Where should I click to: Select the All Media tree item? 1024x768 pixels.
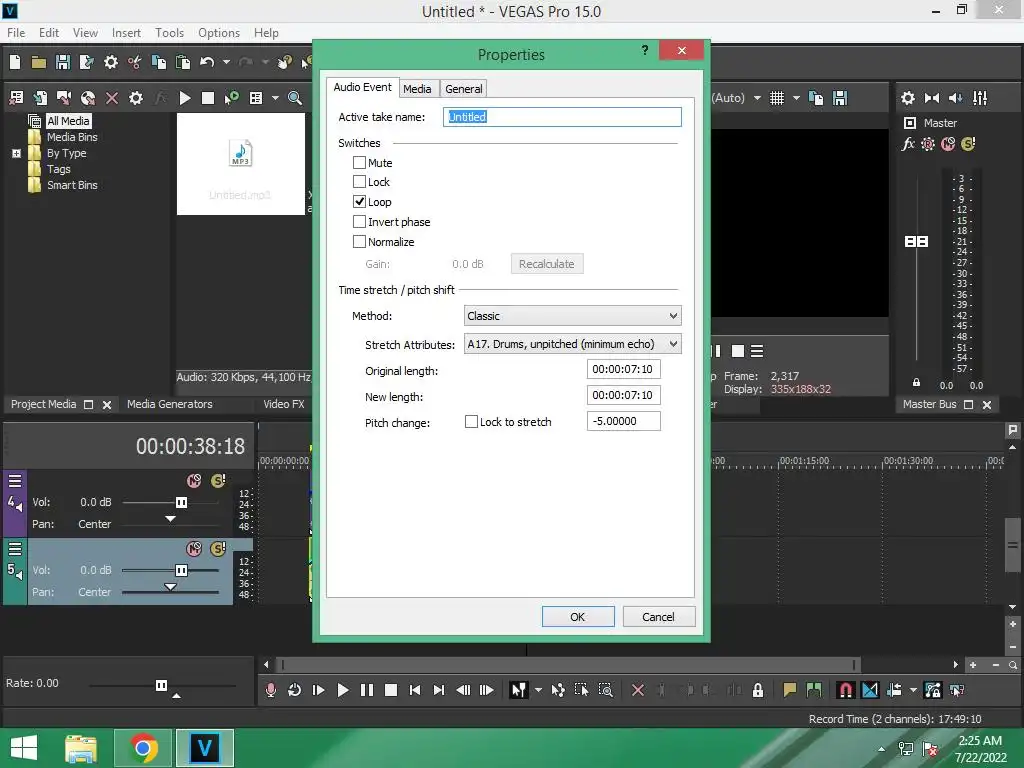pyautogui.click(x=68, y=121)
